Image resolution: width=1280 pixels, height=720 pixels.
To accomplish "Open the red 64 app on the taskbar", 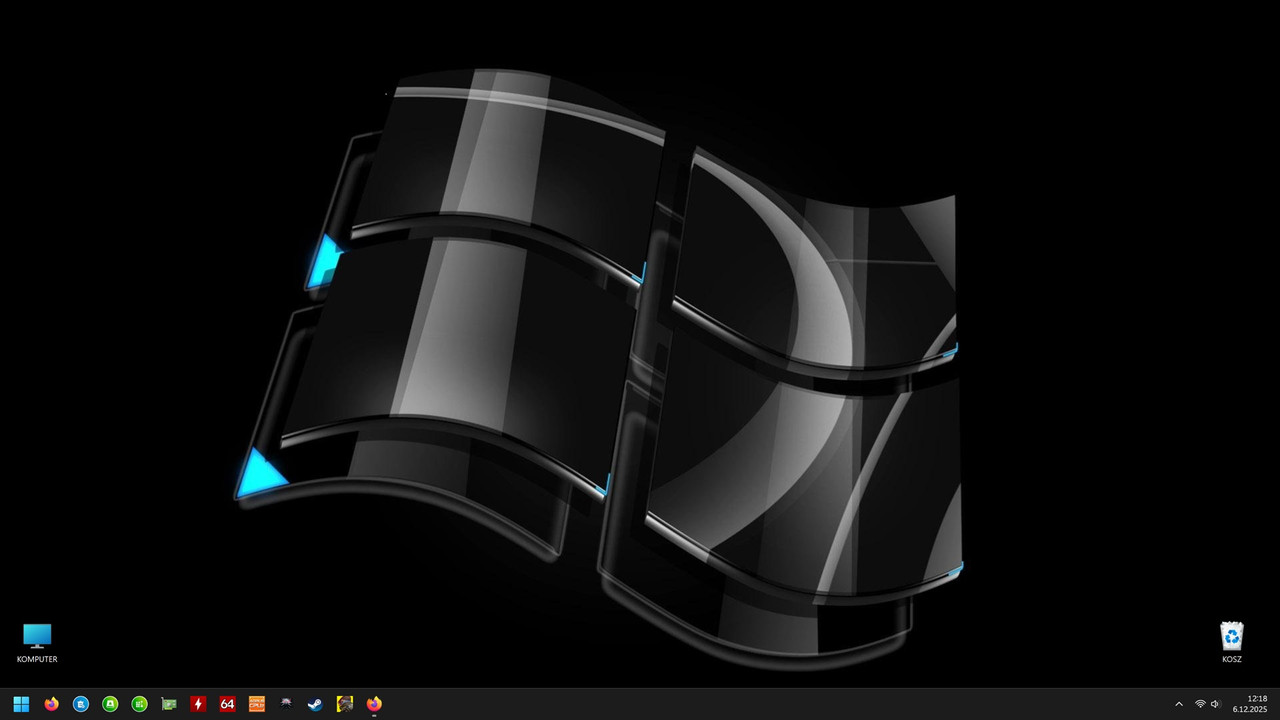I will (x=227, y=704).
